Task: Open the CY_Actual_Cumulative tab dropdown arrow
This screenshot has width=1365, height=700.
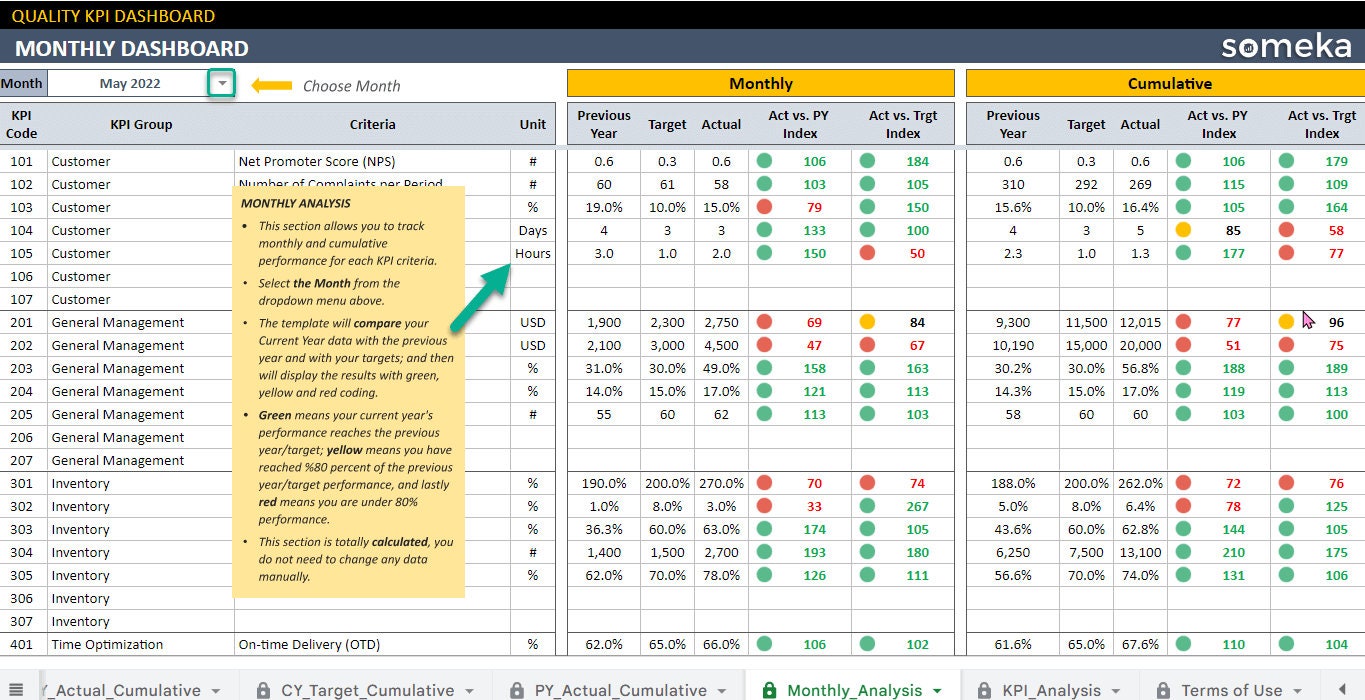Action: pos(215,690)
